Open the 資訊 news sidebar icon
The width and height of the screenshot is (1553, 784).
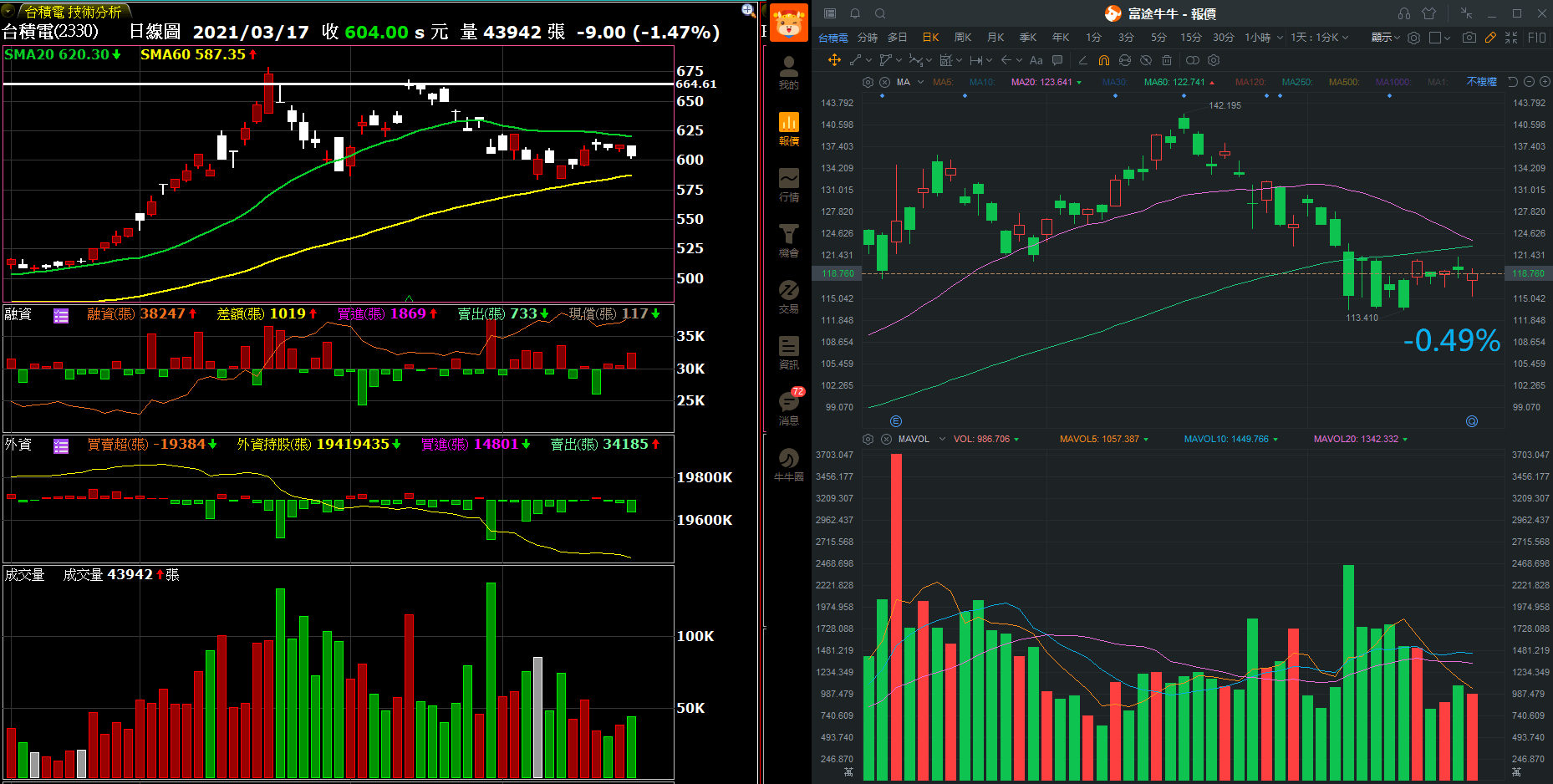tap(788, 353)
